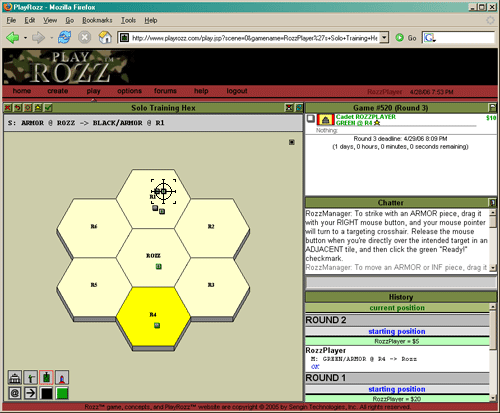Visit the forums nav link
The width and height of the screenshot is (500, 413).
[165, 91]
